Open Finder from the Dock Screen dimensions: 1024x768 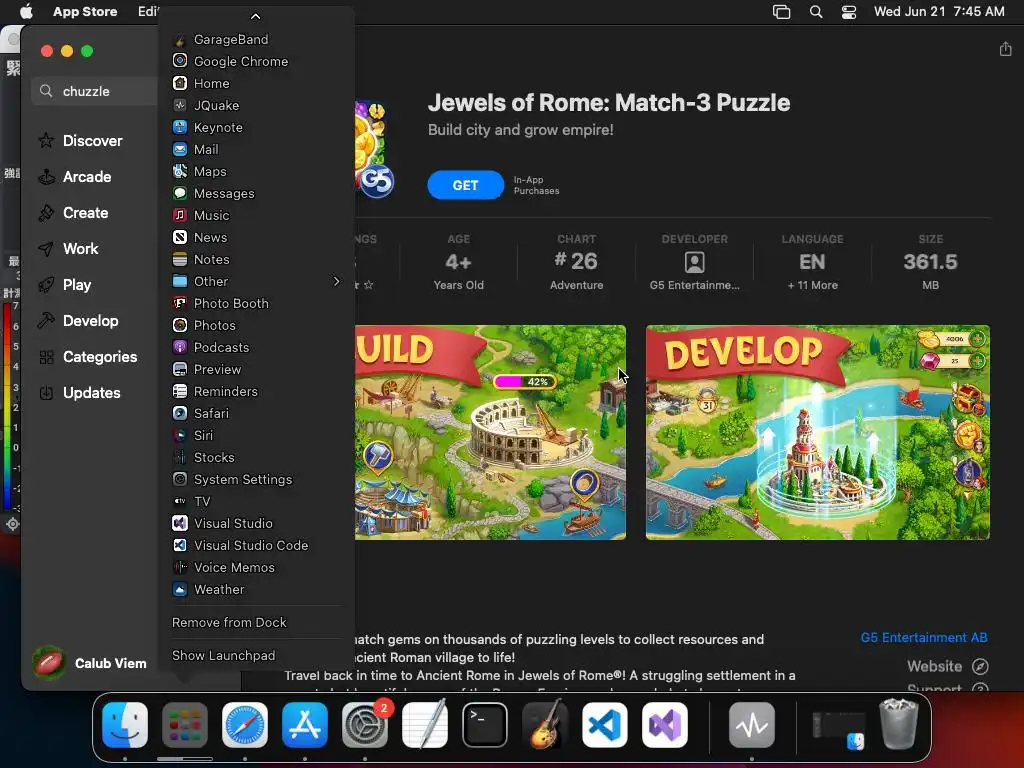click(125, 724)
